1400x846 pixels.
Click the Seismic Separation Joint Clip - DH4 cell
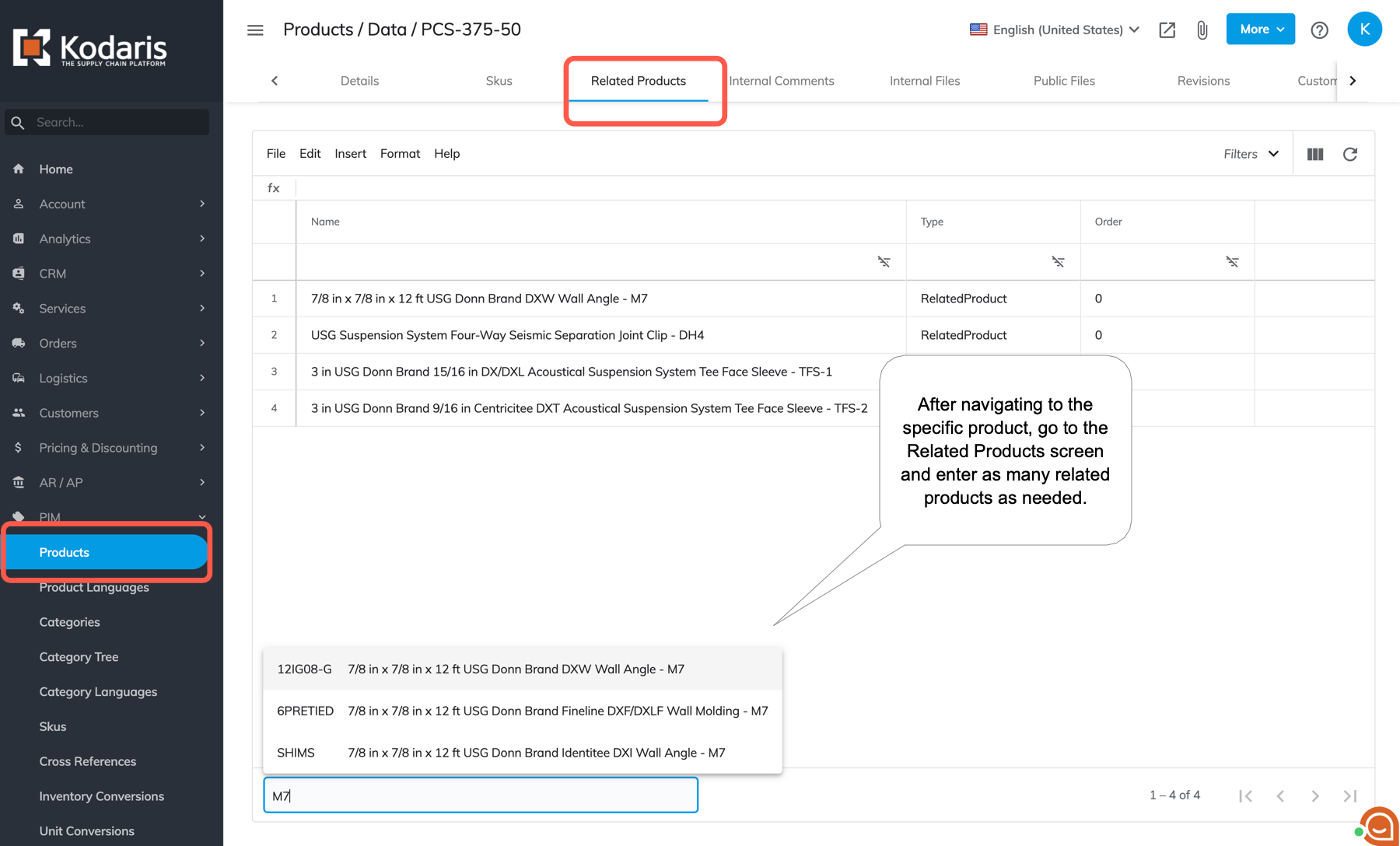point(601,335)
